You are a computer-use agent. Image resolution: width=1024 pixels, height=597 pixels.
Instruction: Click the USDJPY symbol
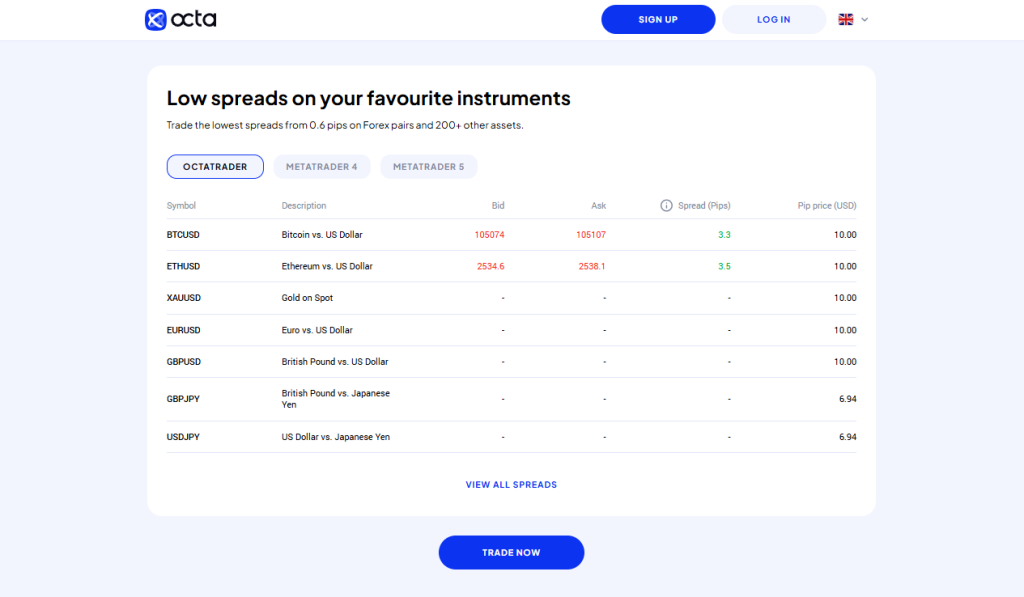point(184,437)
